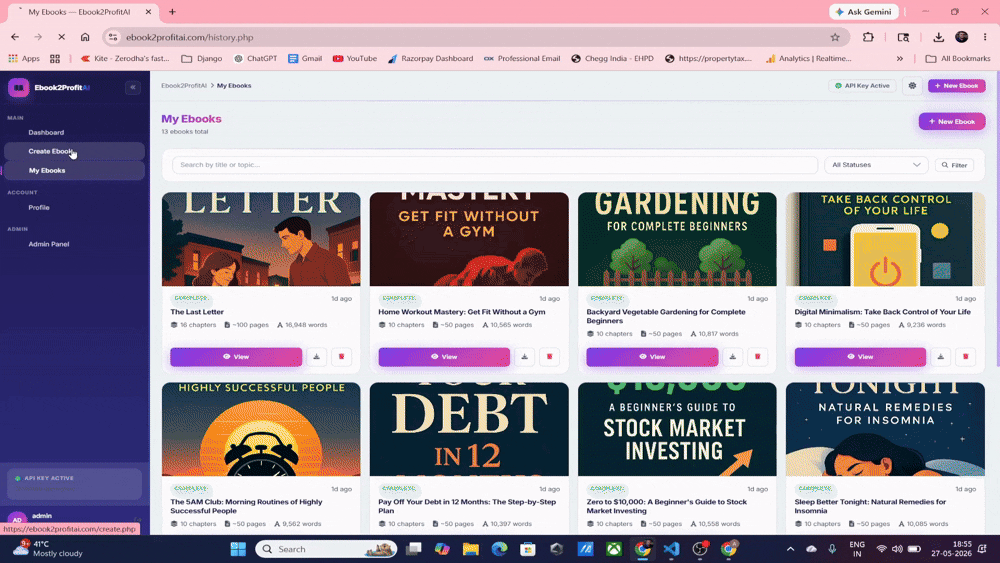This screenshot has width=1000, height=563.
Task: Open Dashboard in sidebar
Action: 46,133
